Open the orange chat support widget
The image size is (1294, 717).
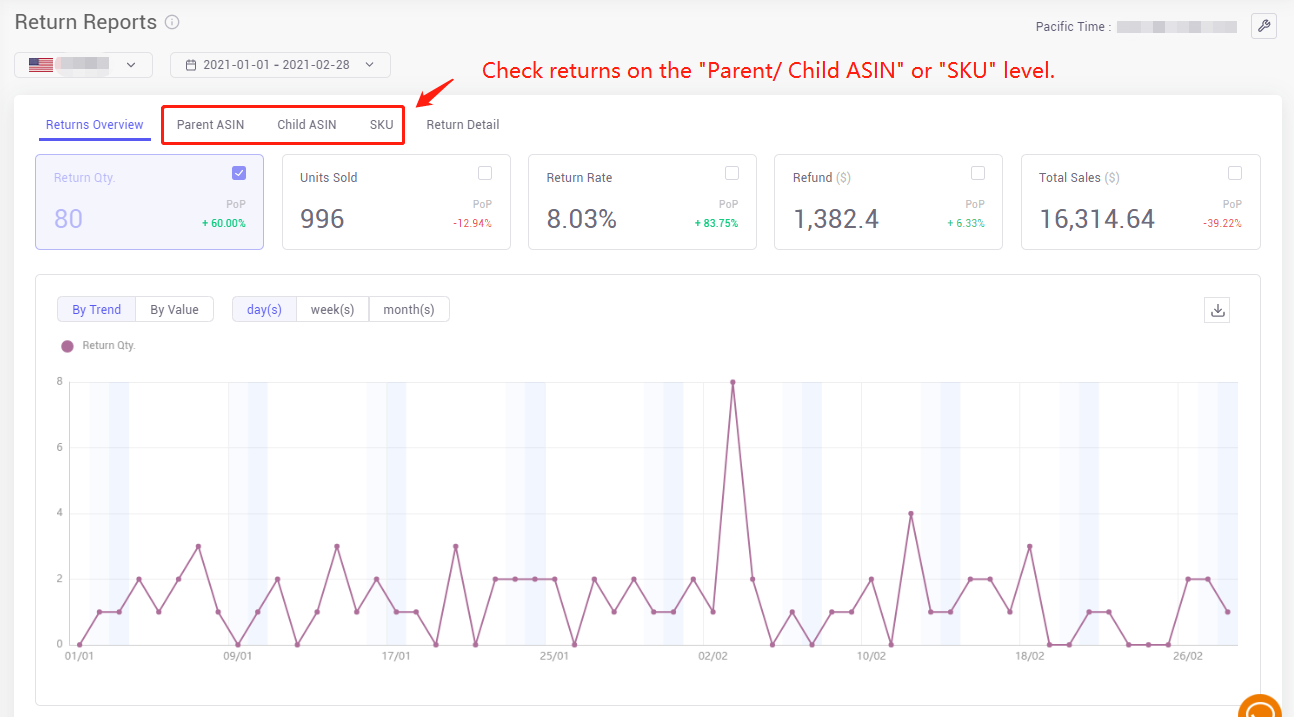coord(1261,707)
